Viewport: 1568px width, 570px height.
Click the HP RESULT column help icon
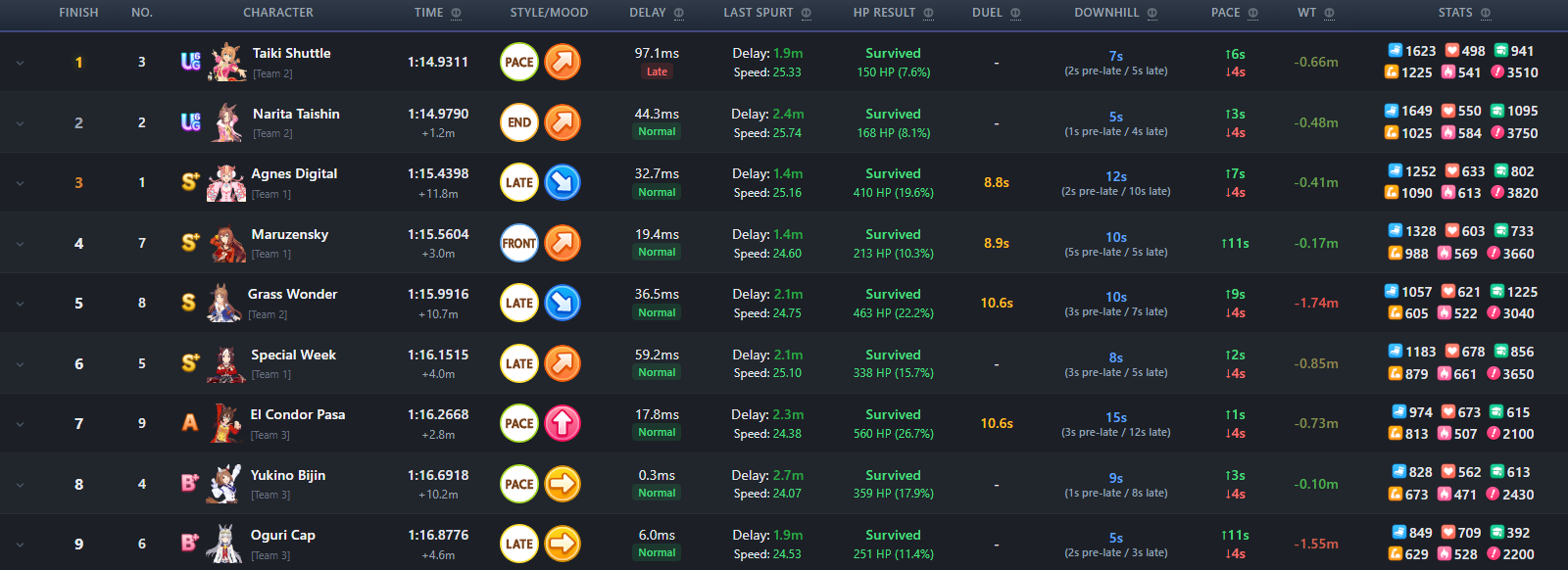(928, 13)
